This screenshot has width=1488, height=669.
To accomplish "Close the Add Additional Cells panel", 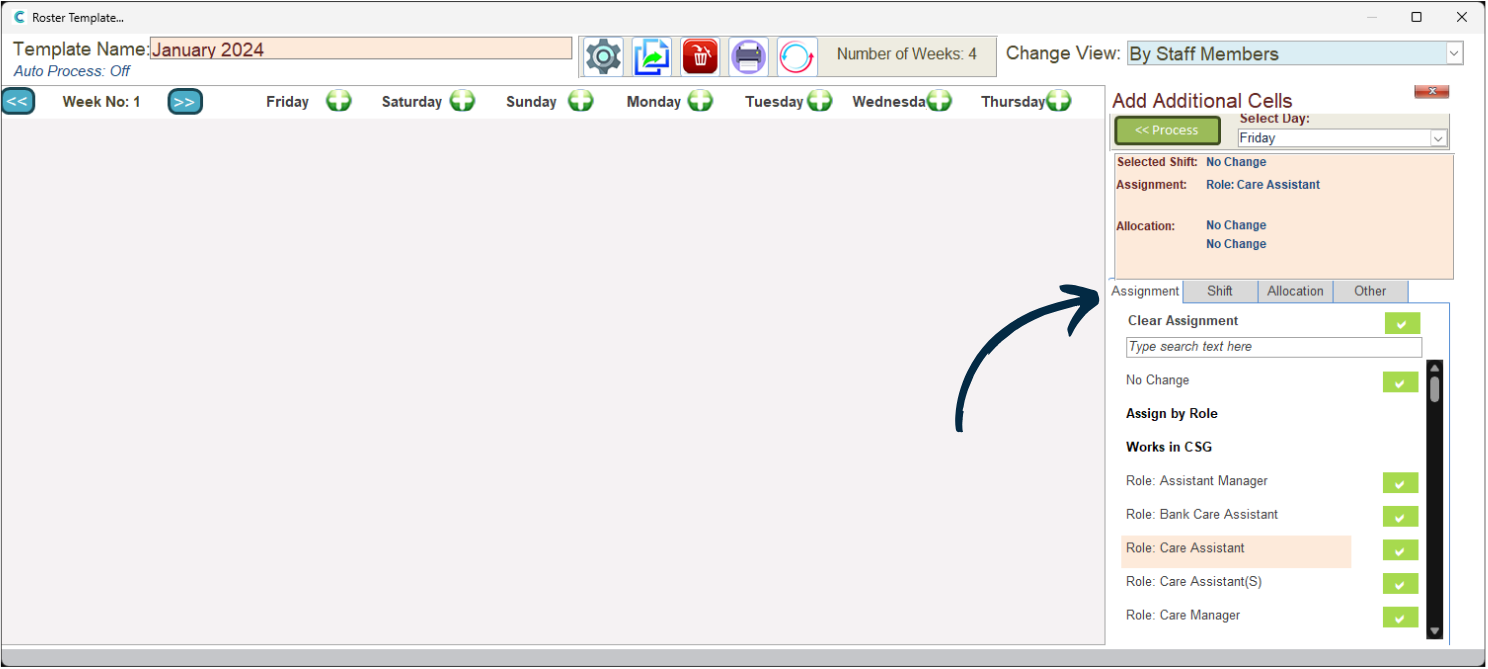I will [1431, 91].
